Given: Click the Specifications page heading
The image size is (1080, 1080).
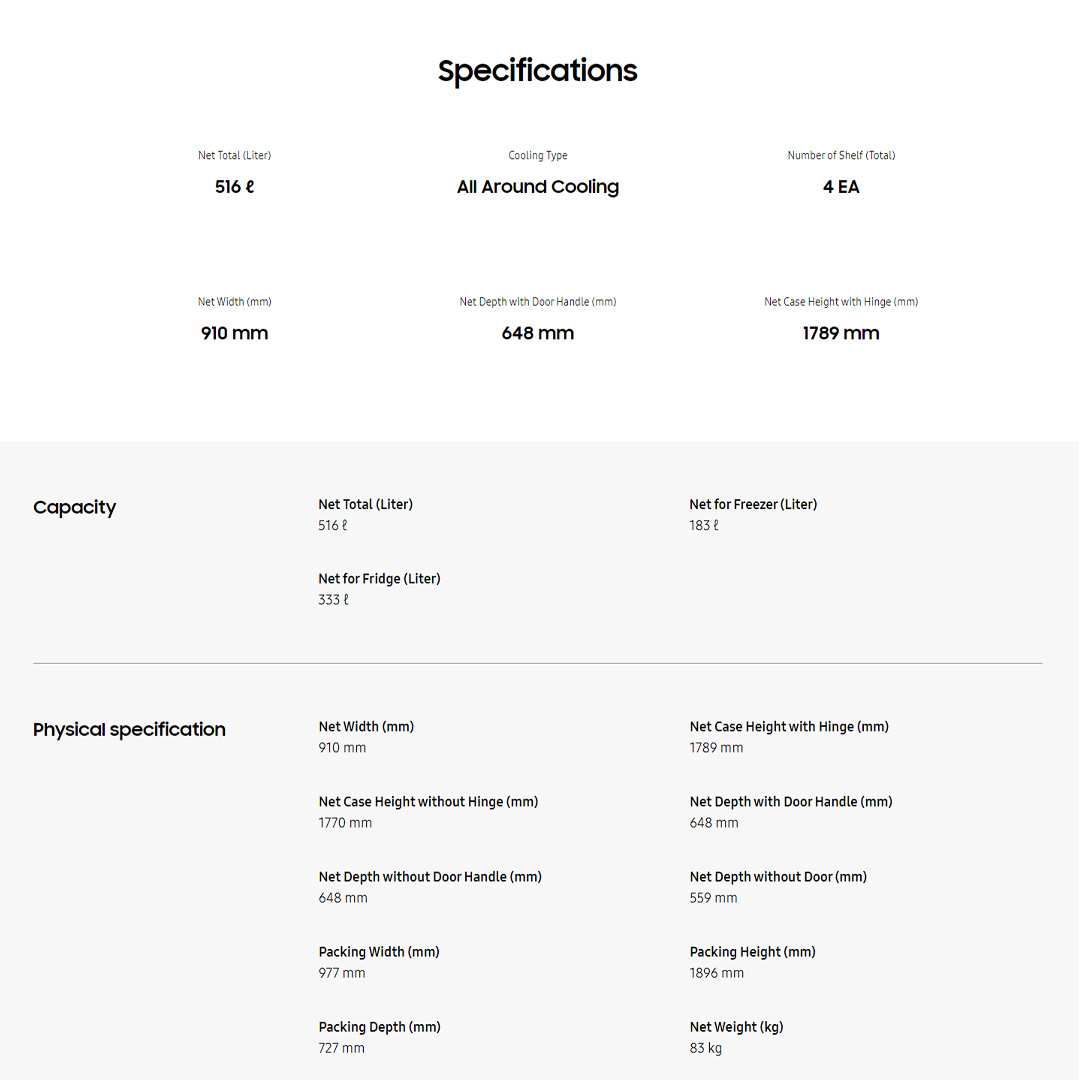Looking at the screenshot, I should coord(538,71).
